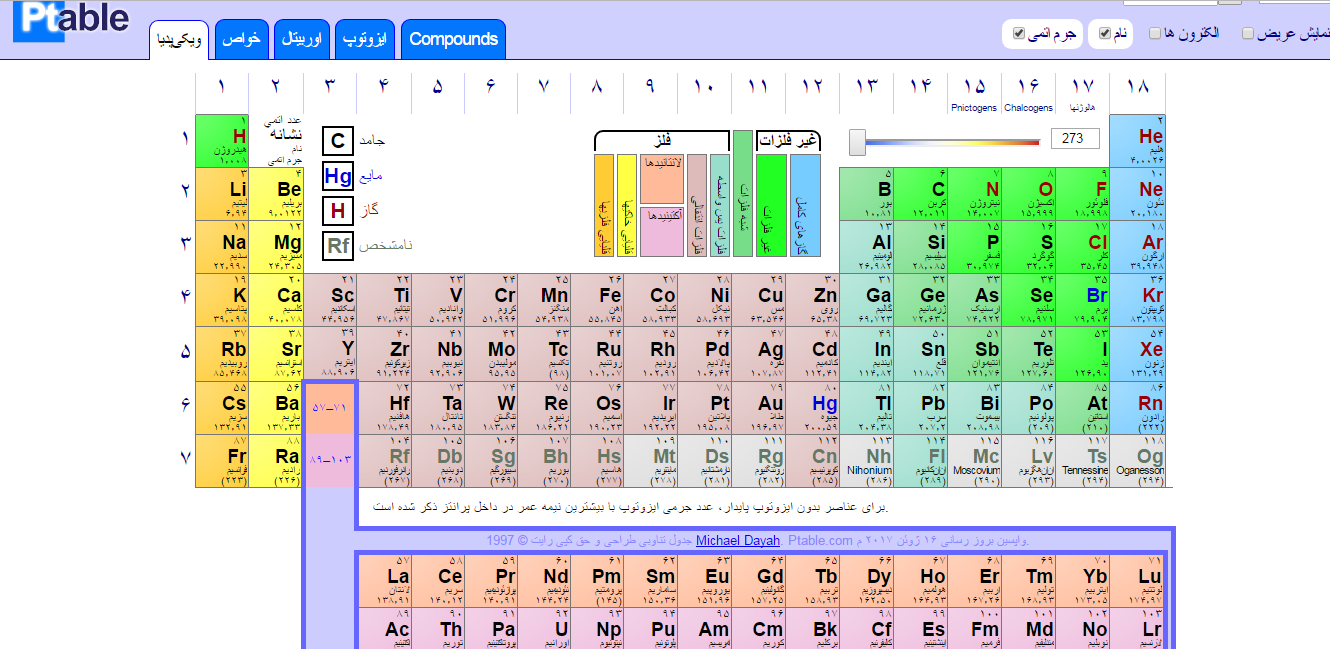Click the Helium (He) element cell
Viewport: 1330px width, 649px height.
coord(1138,141)
